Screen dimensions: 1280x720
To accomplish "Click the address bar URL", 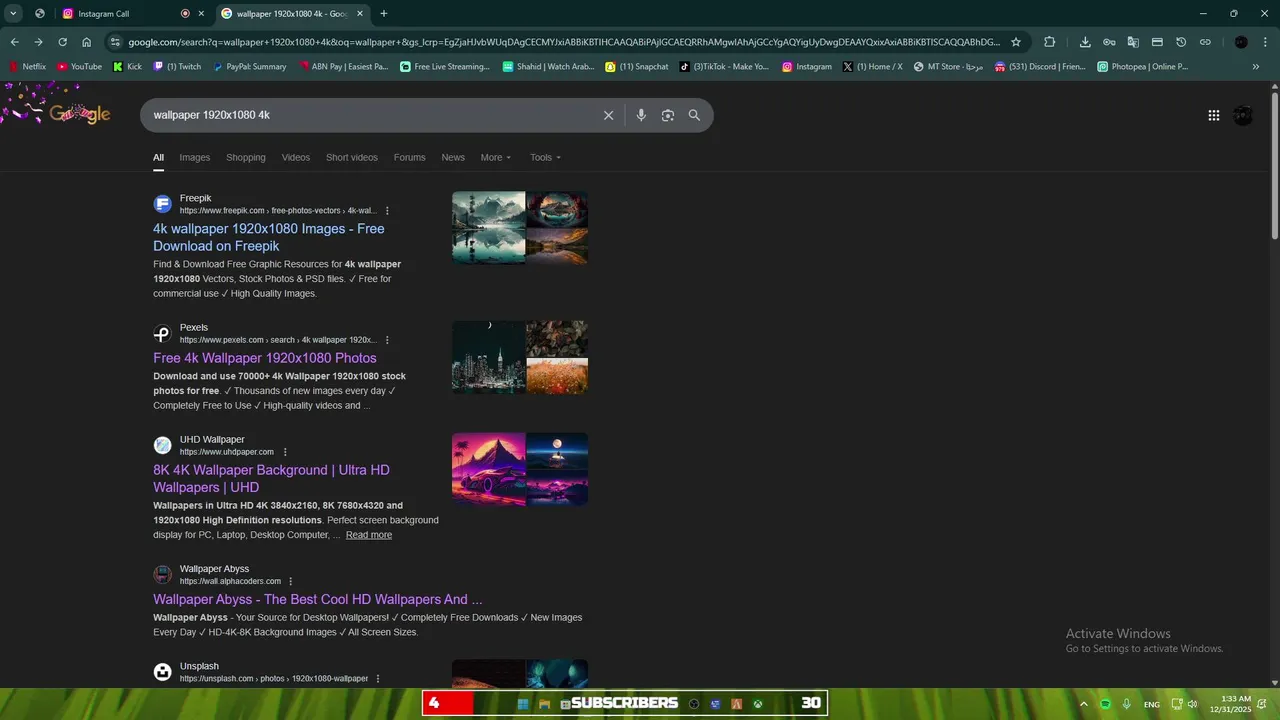I will pyautogui.click(x=565, y=42).
